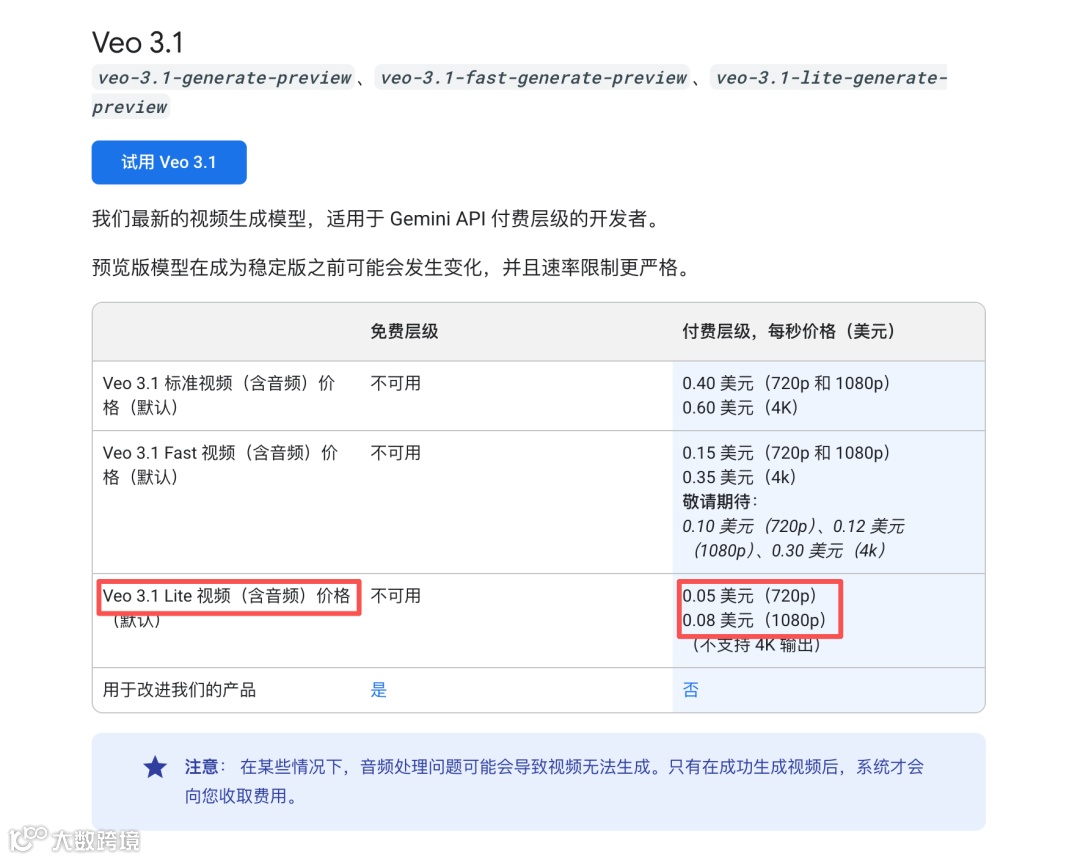This screenshot has height=860, width=1080.
Task: Select the Veo 3.1 Fast 视频 row label
Action: pos(220,465)
